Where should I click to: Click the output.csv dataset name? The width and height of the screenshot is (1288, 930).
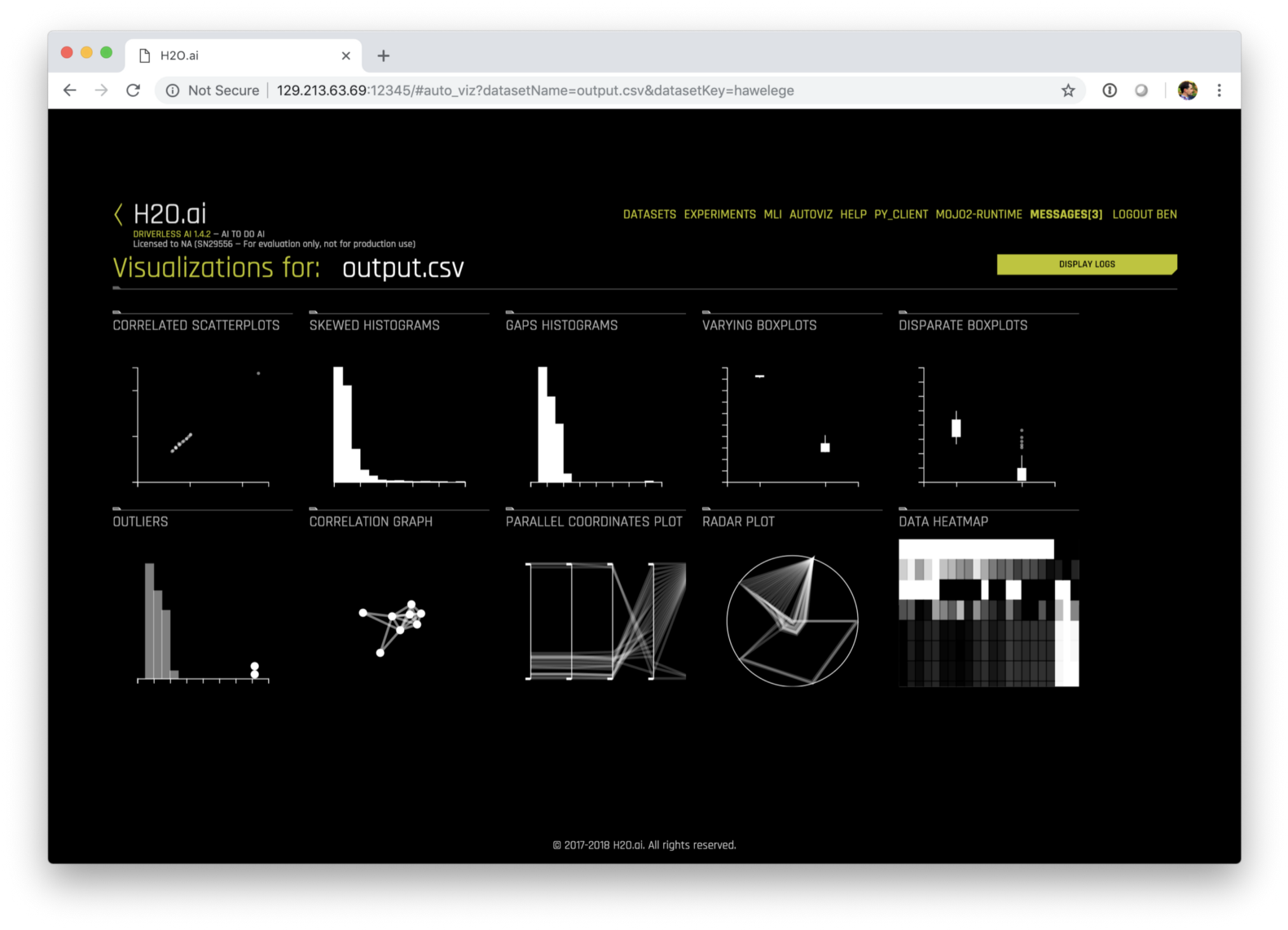[402, 268]
